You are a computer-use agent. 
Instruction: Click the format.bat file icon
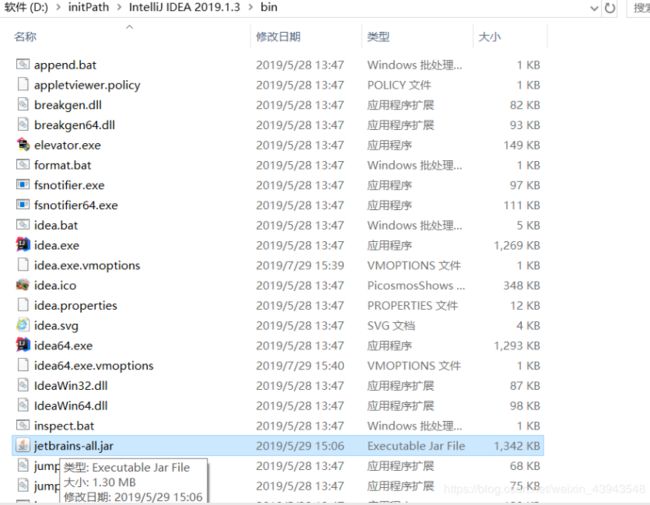(x=23, y=165)
